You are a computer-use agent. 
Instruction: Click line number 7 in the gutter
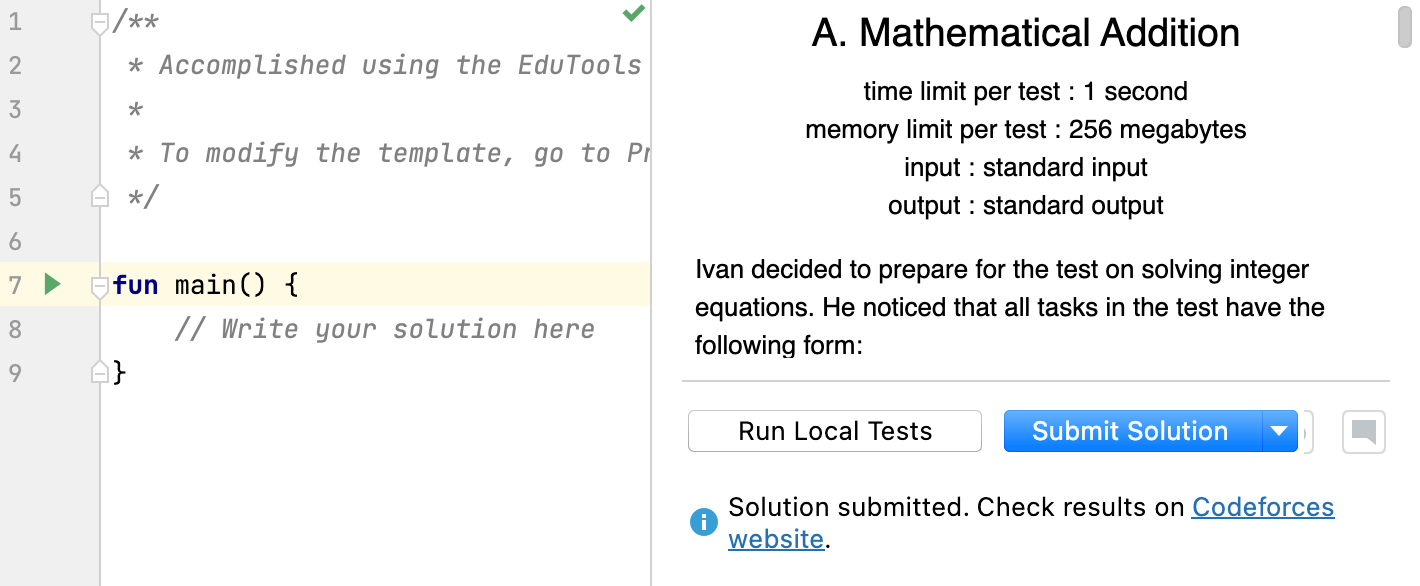(15, 285)
